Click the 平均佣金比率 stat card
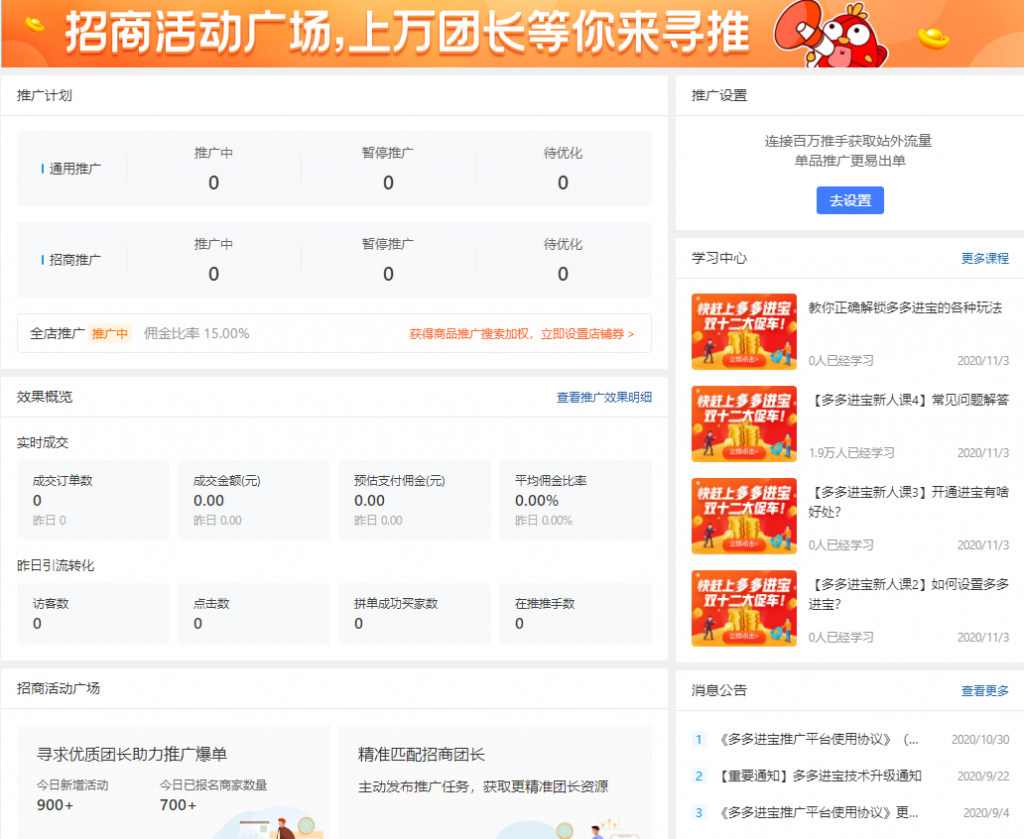The image size is (1024, 839). tap(575, 500)
